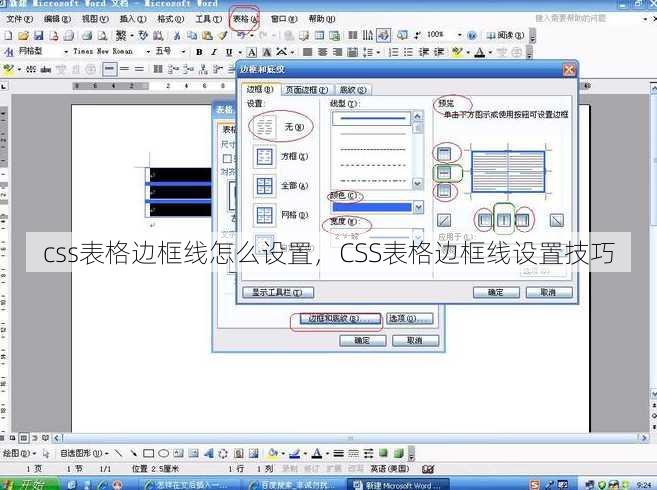Click the Print preview magnifier icon
The width and height of the screenshot is (657, 490).
pyautogui.click(x=102, y=36)
